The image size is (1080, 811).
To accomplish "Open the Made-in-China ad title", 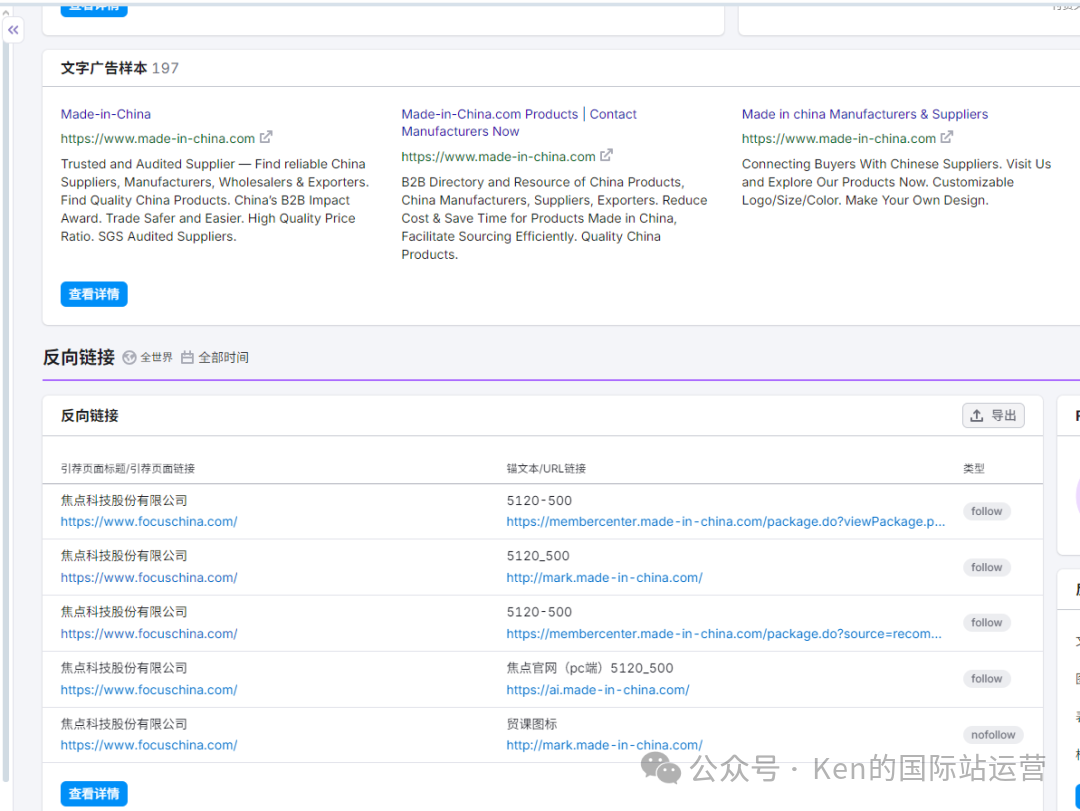I will tap(105, 114).
